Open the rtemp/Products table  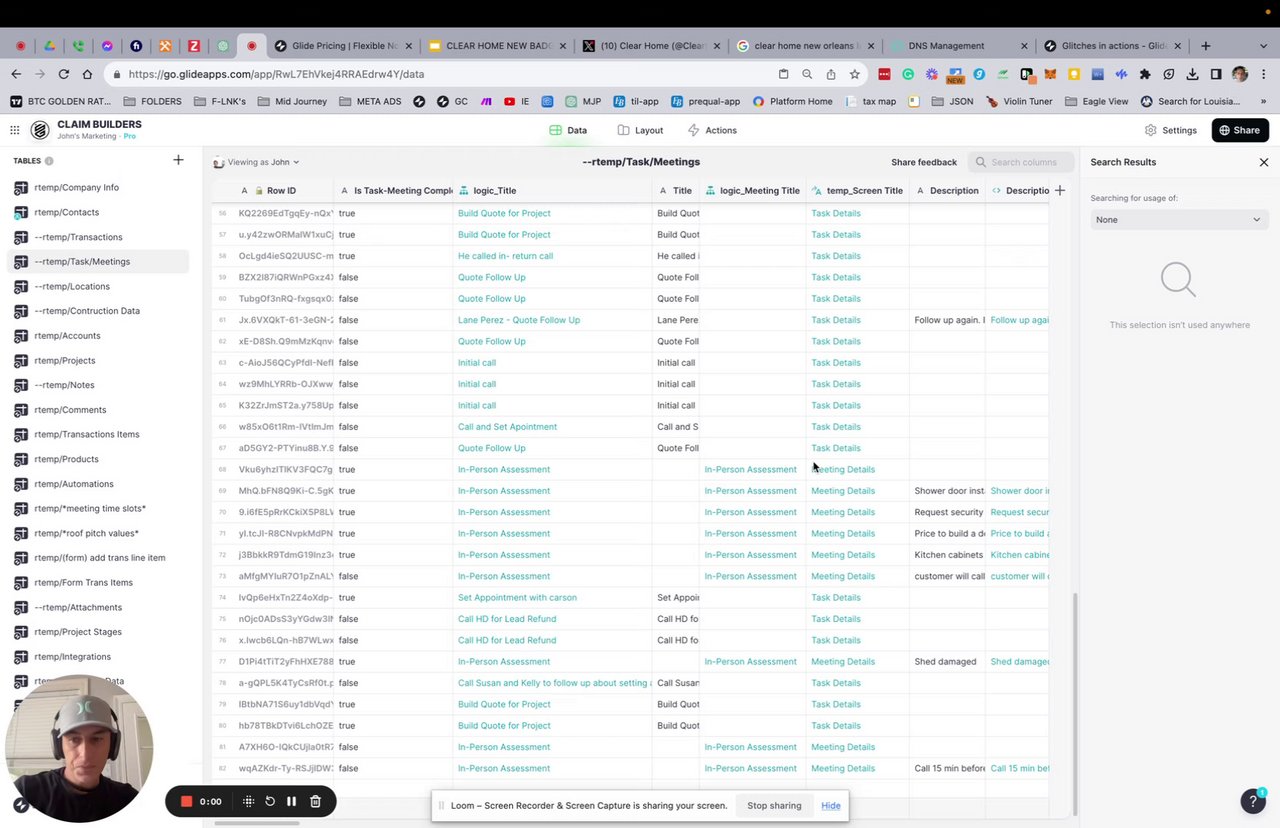(x=98, y=459)
